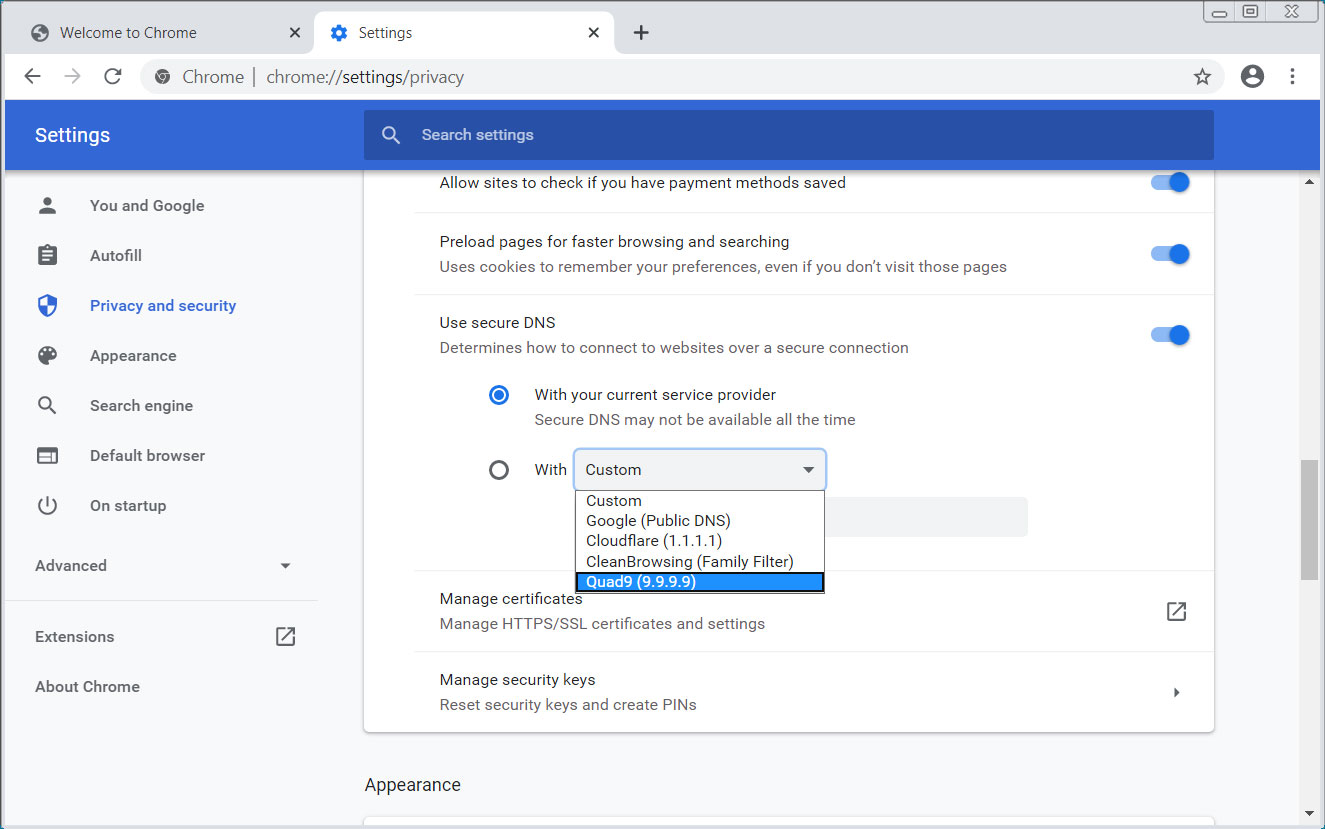The image size is (1325, 829).
Task: Choose CleanBrowsing (Family Filter) option
Action: click(700, 562)
